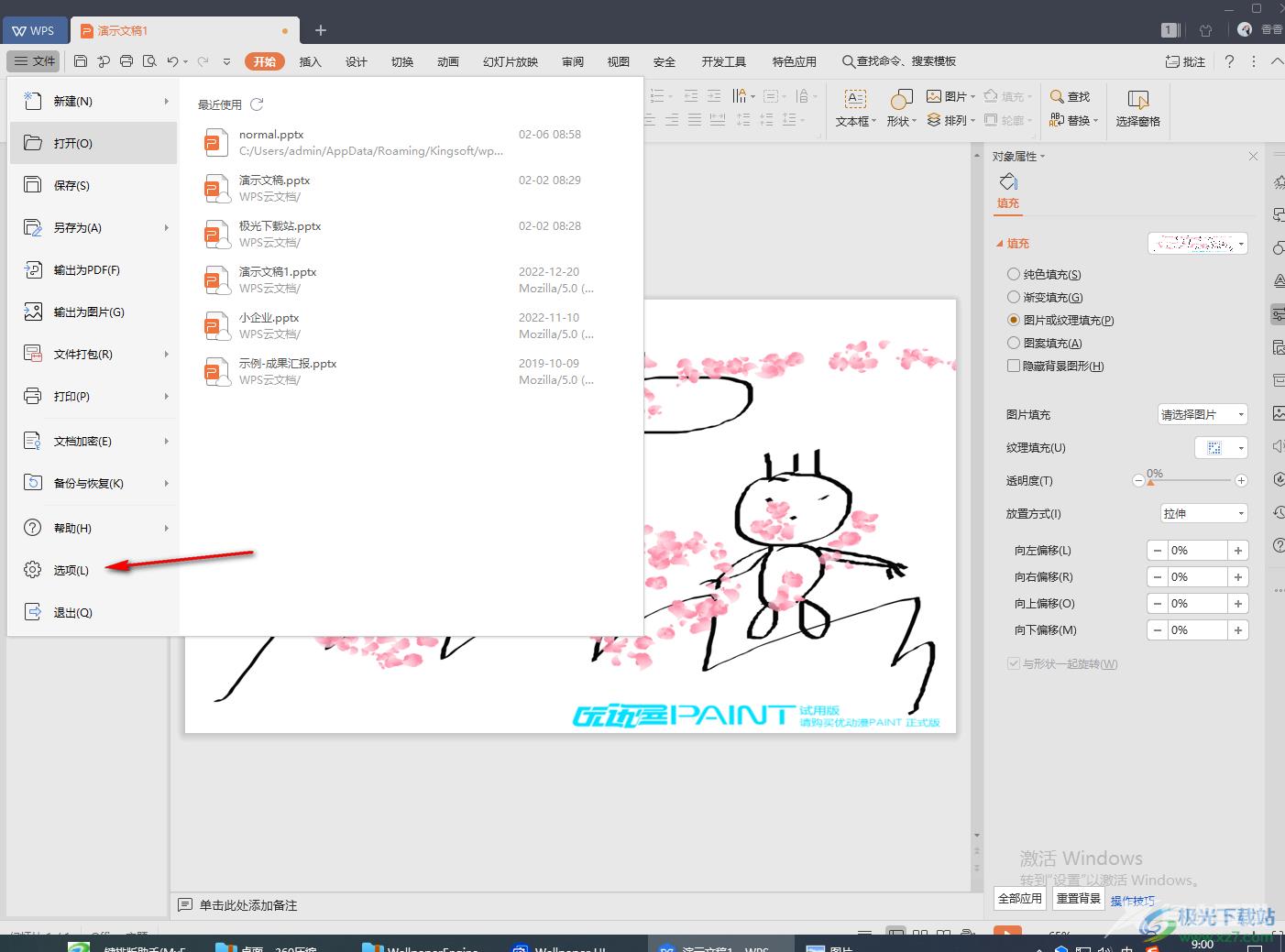Click the search commands box
Viewport: 1285px width, 952px height.
pos(899,61)
